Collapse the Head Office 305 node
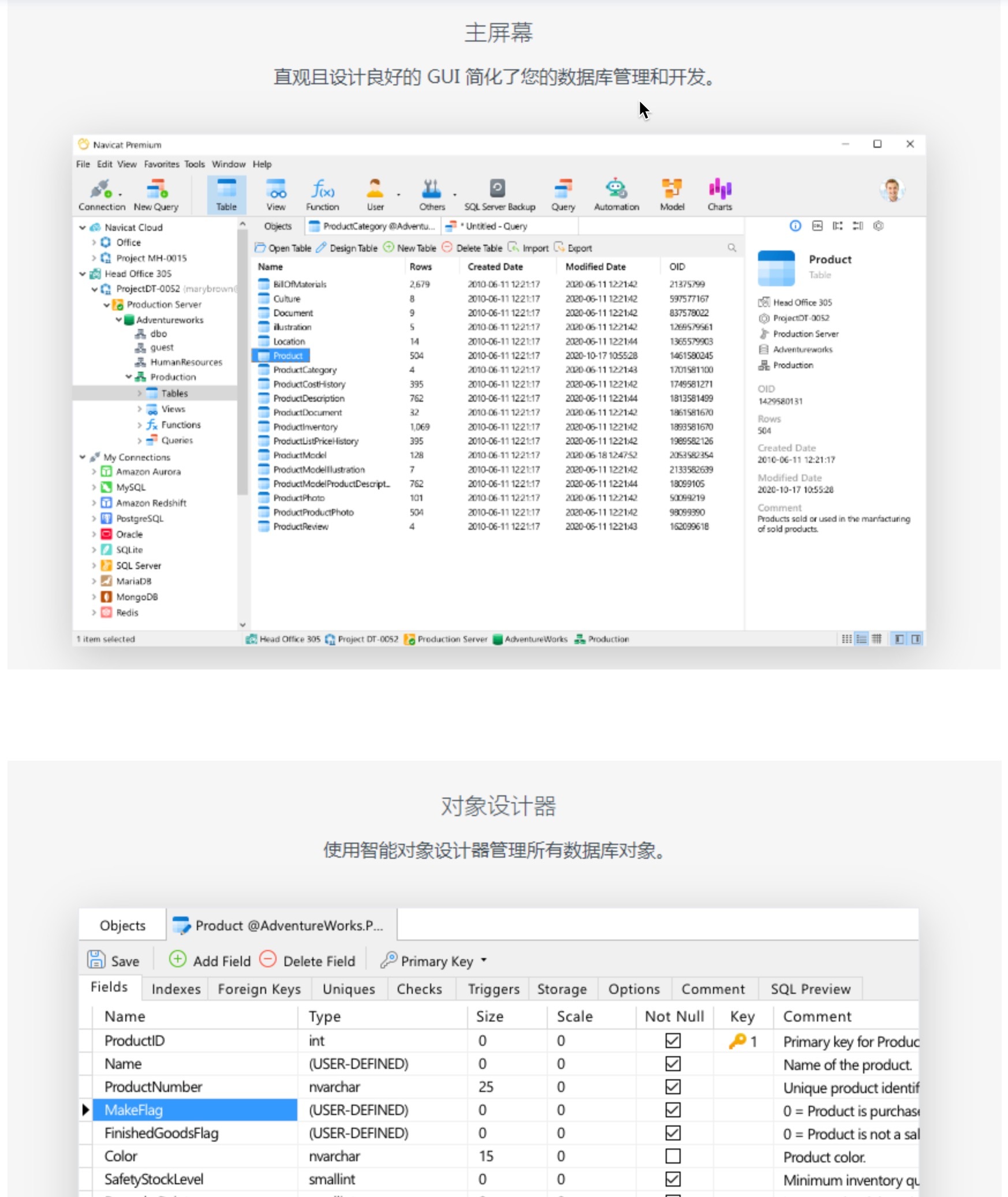1008x1197 pixels. click(x=83, y=274)
